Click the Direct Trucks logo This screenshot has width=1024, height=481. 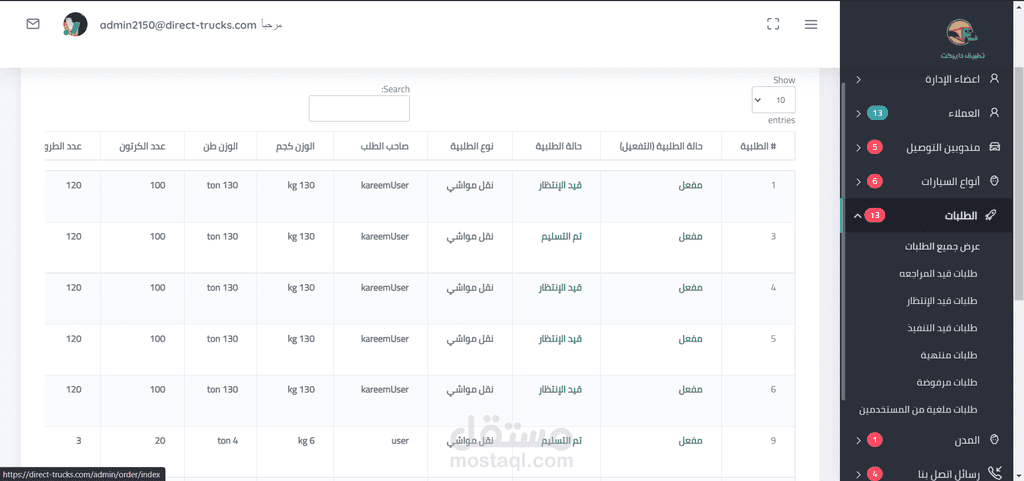click(962, 39)
